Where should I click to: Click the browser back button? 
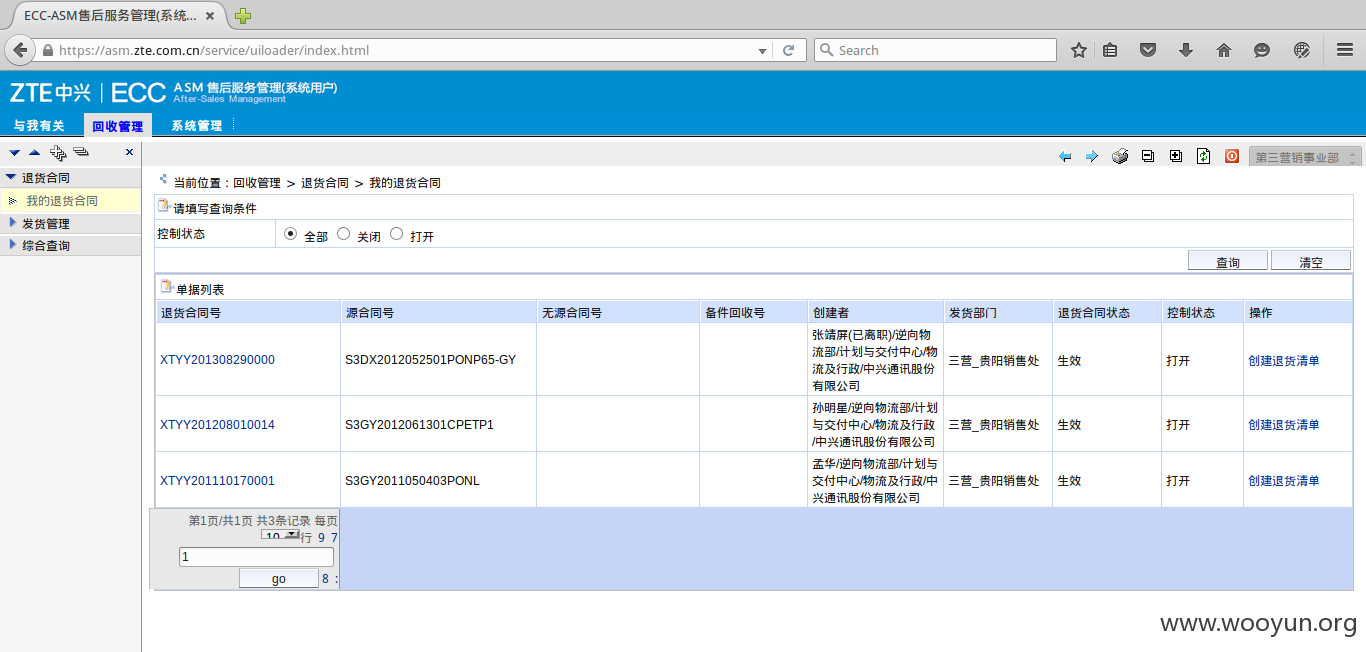point(20,50)
